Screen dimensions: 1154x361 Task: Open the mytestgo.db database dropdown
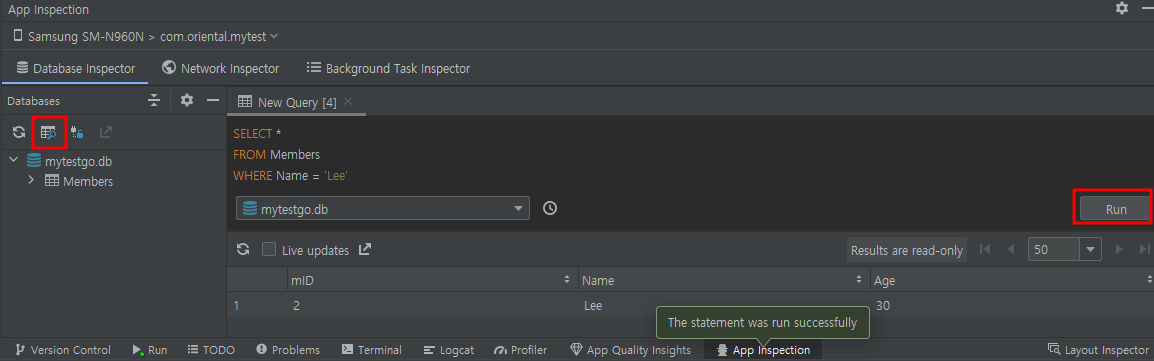pos(383,209)
